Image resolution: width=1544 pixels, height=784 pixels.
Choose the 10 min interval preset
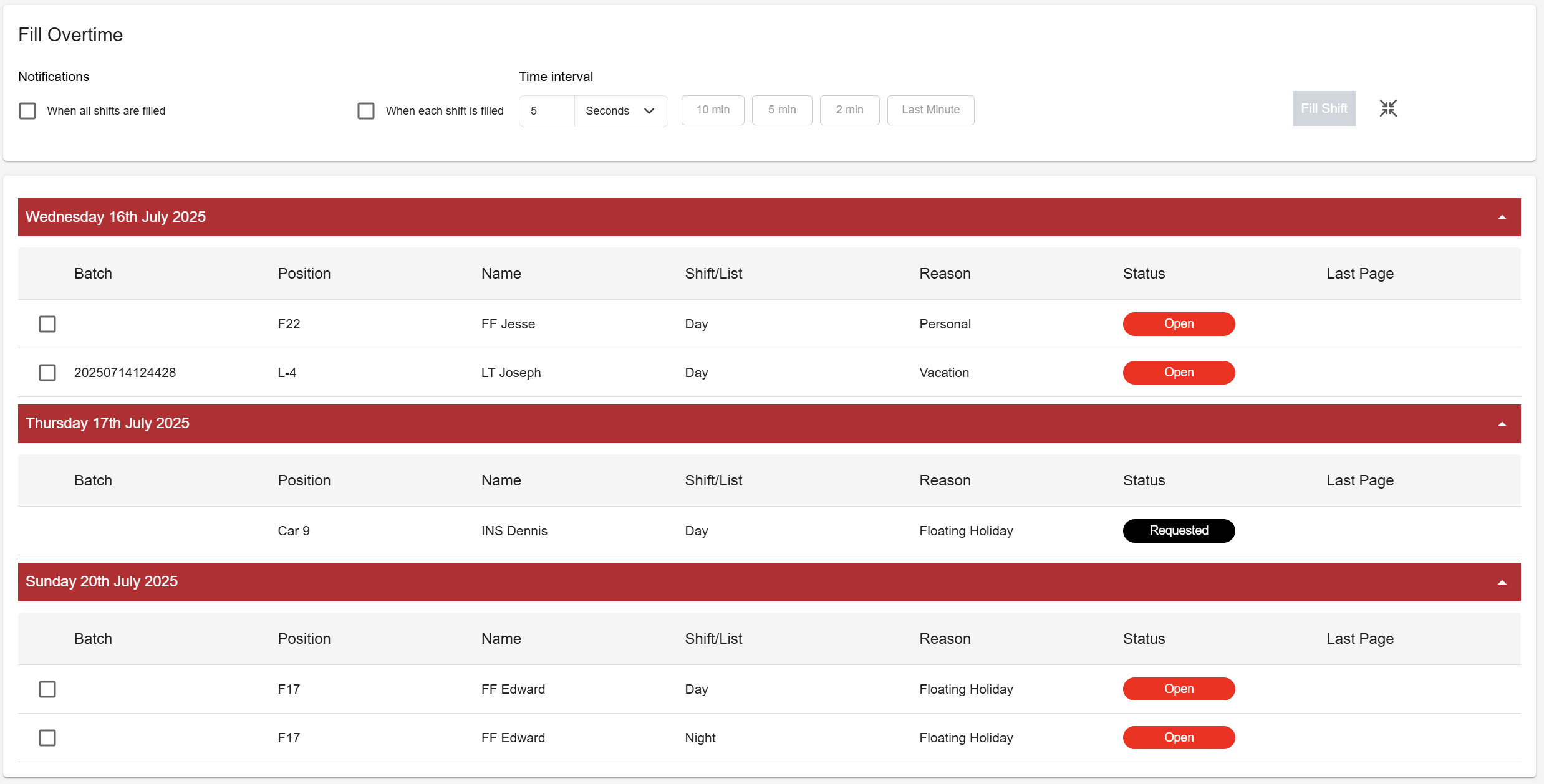click(713, 110)
